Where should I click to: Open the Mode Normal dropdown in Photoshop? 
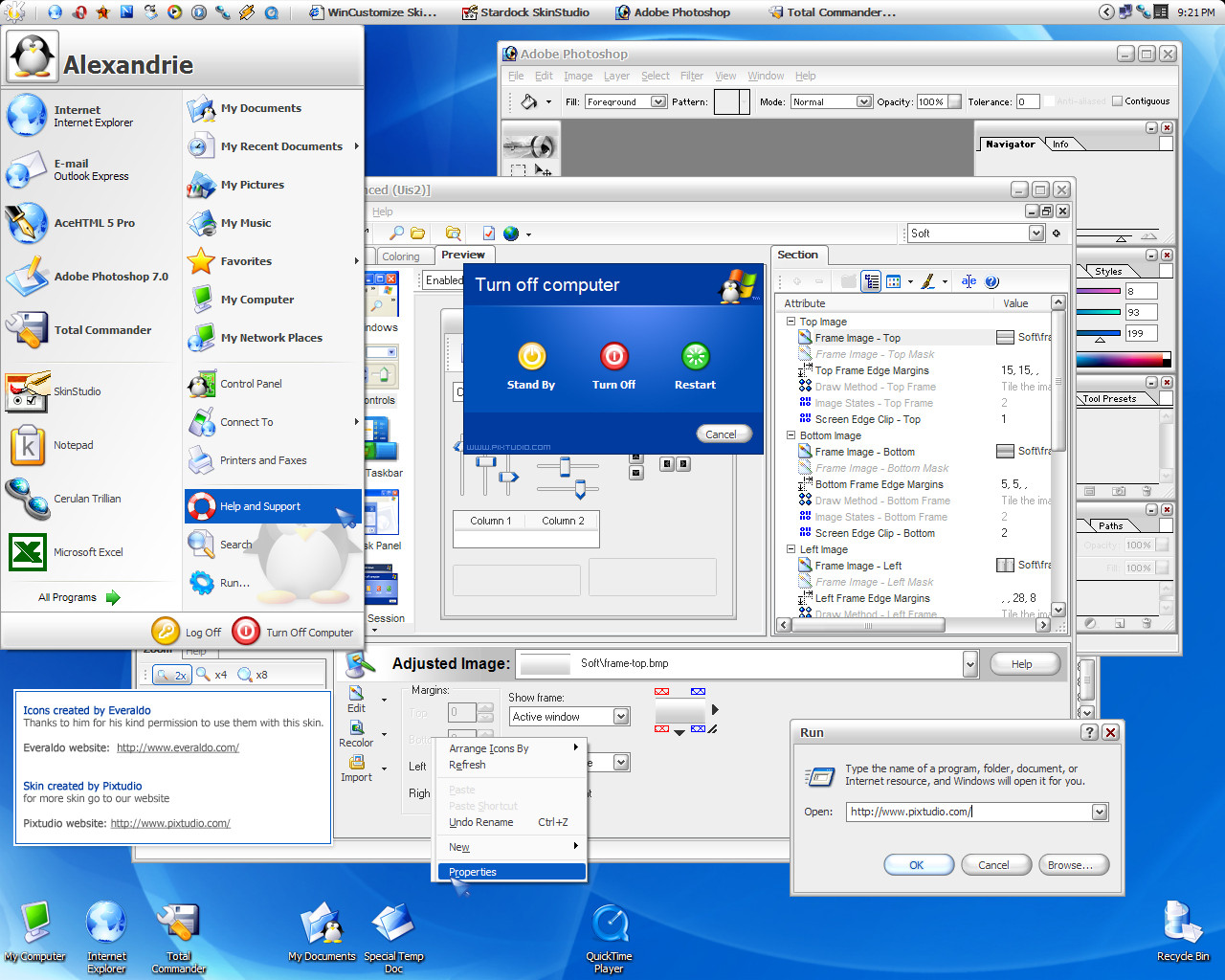(863, 101)
